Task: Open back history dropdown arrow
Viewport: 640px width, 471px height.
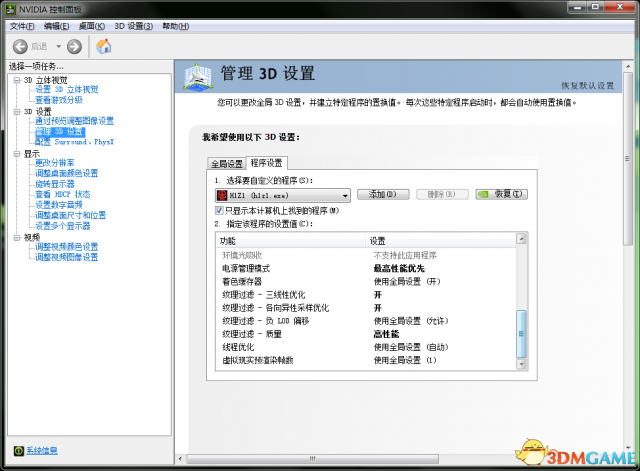Action: [58, 47]
